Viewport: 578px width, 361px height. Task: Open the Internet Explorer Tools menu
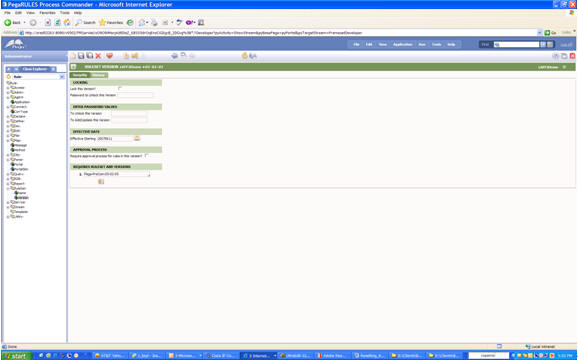point(65,13)
